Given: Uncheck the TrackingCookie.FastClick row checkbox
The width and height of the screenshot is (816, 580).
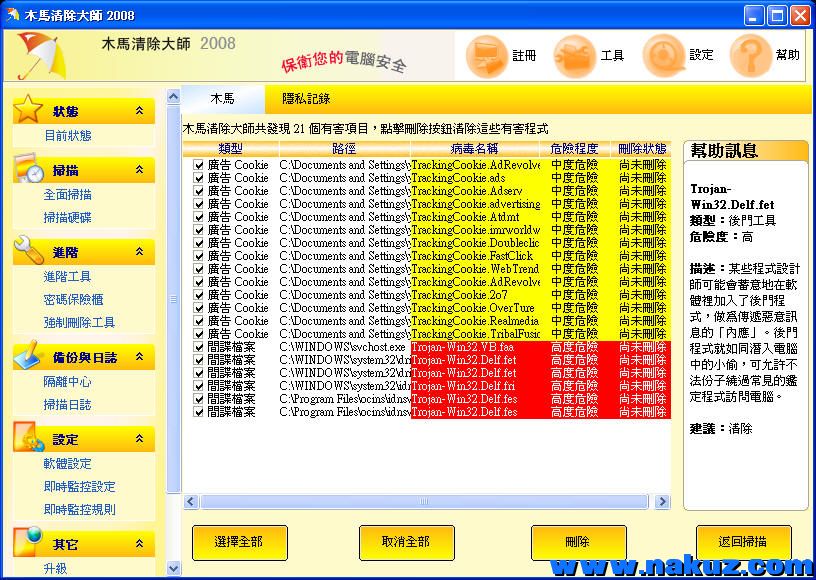Looking at the screenshot, I should click(x=199, y=256).
